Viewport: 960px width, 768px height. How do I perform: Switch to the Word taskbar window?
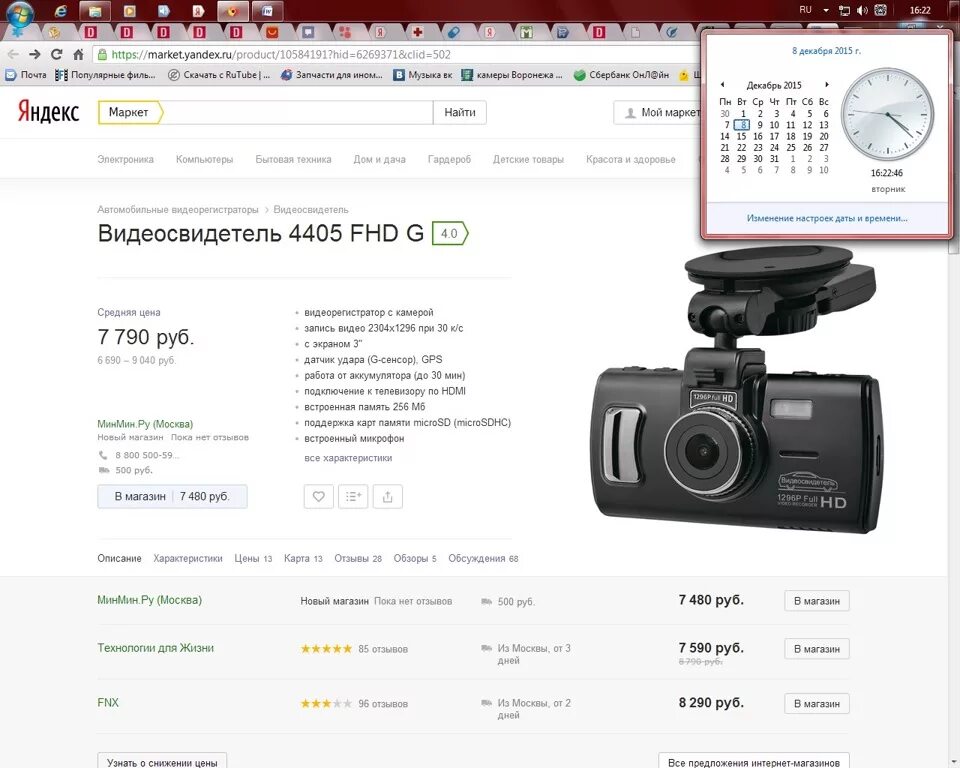click(267, 11)
